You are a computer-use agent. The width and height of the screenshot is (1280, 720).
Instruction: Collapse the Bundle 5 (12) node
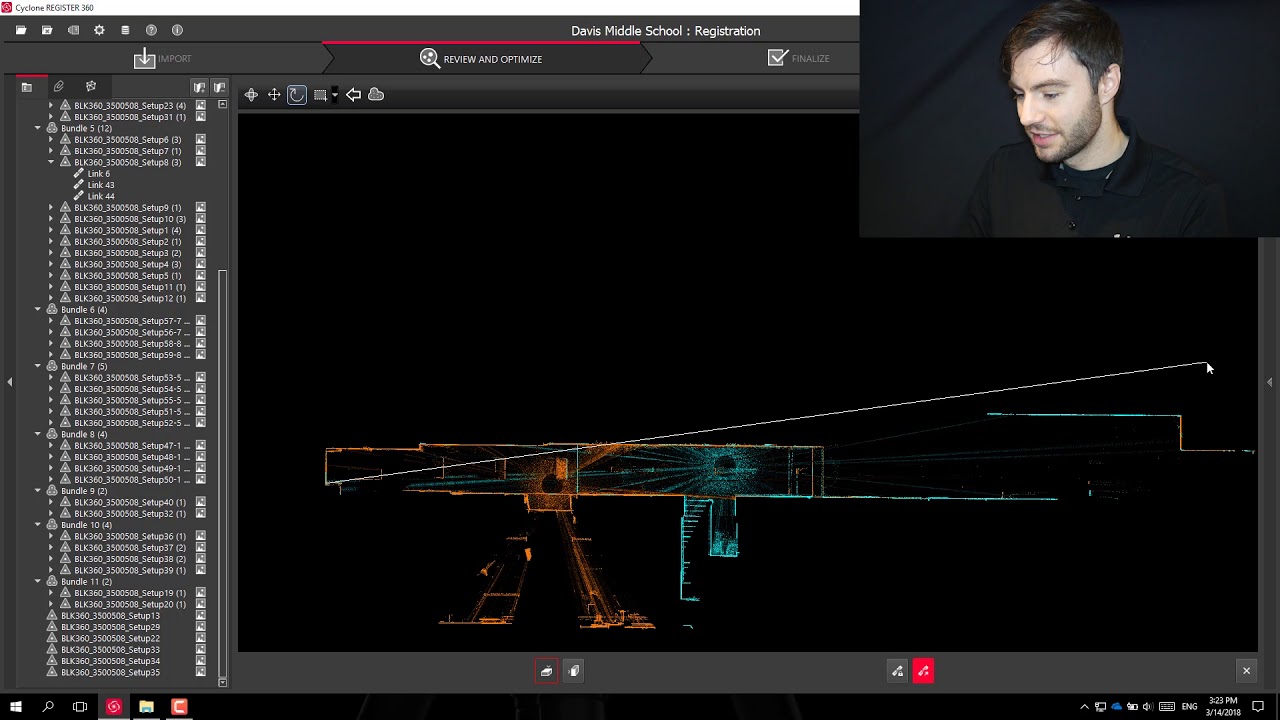pyautogui.click(x=38, y=128)
